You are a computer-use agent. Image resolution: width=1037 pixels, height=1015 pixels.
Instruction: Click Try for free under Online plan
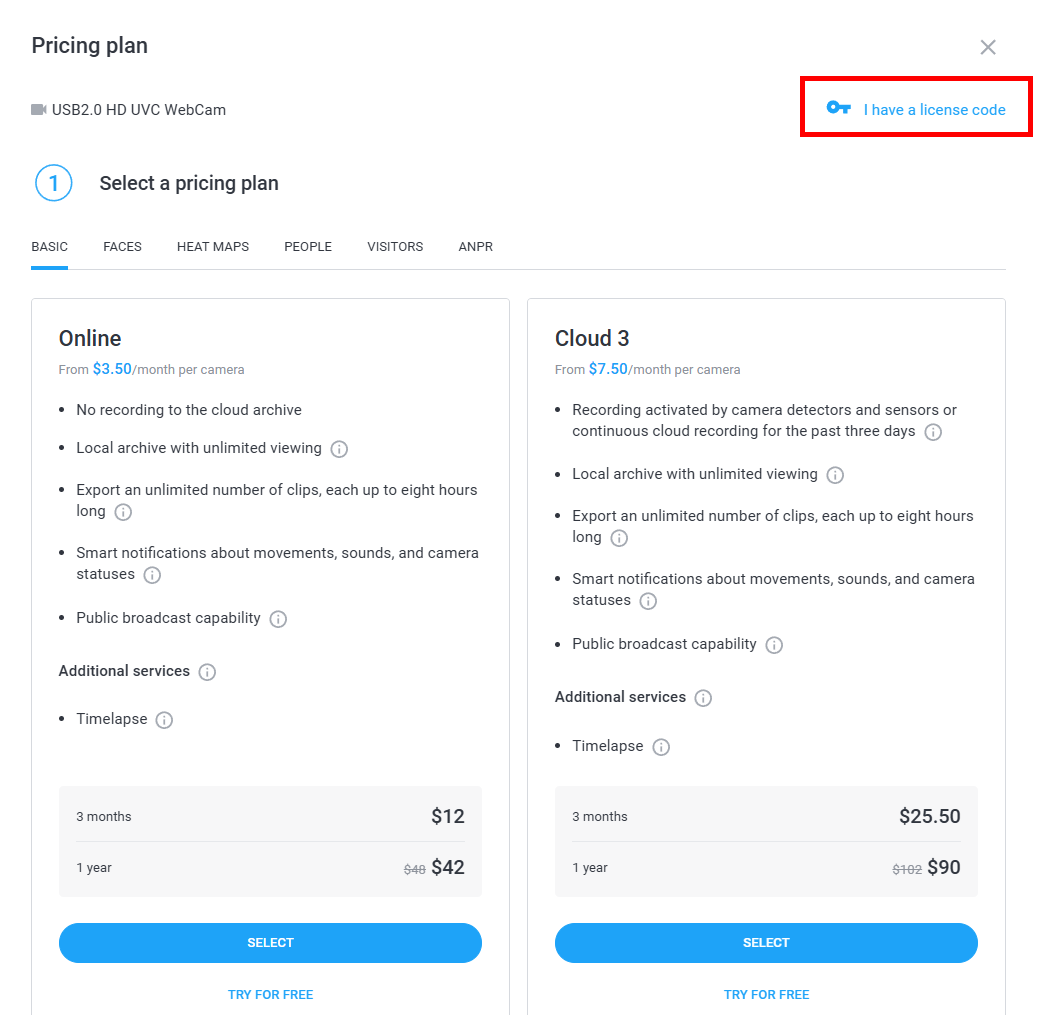pyautogui.click(x=270, y=995)
